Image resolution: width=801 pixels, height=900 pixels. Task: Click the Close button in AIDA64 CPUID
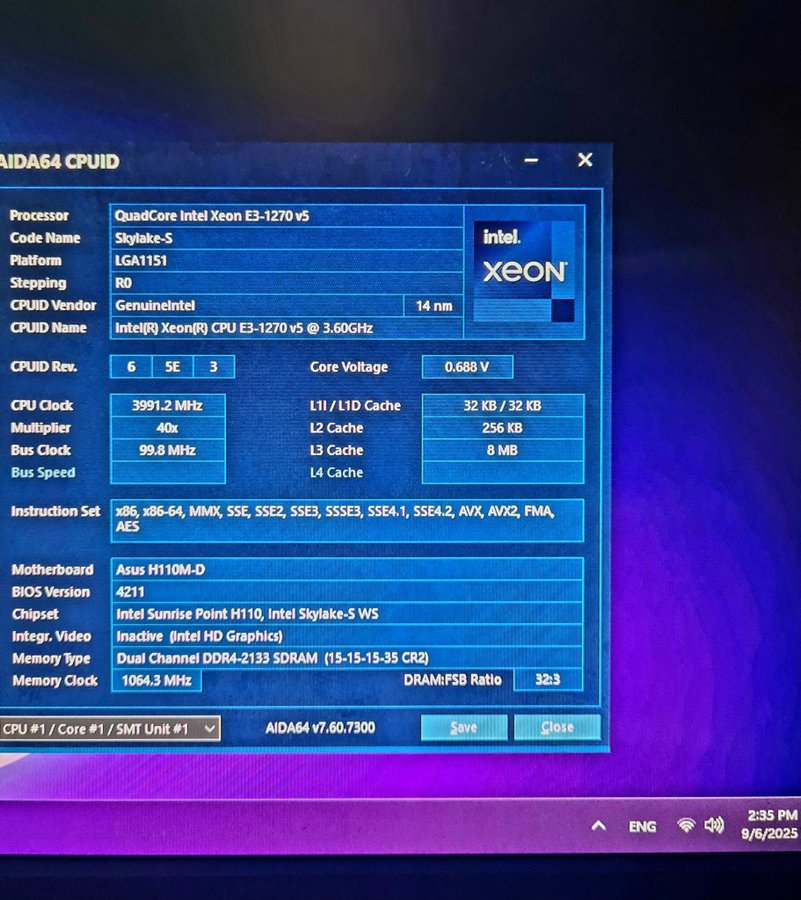coord(557,727)
